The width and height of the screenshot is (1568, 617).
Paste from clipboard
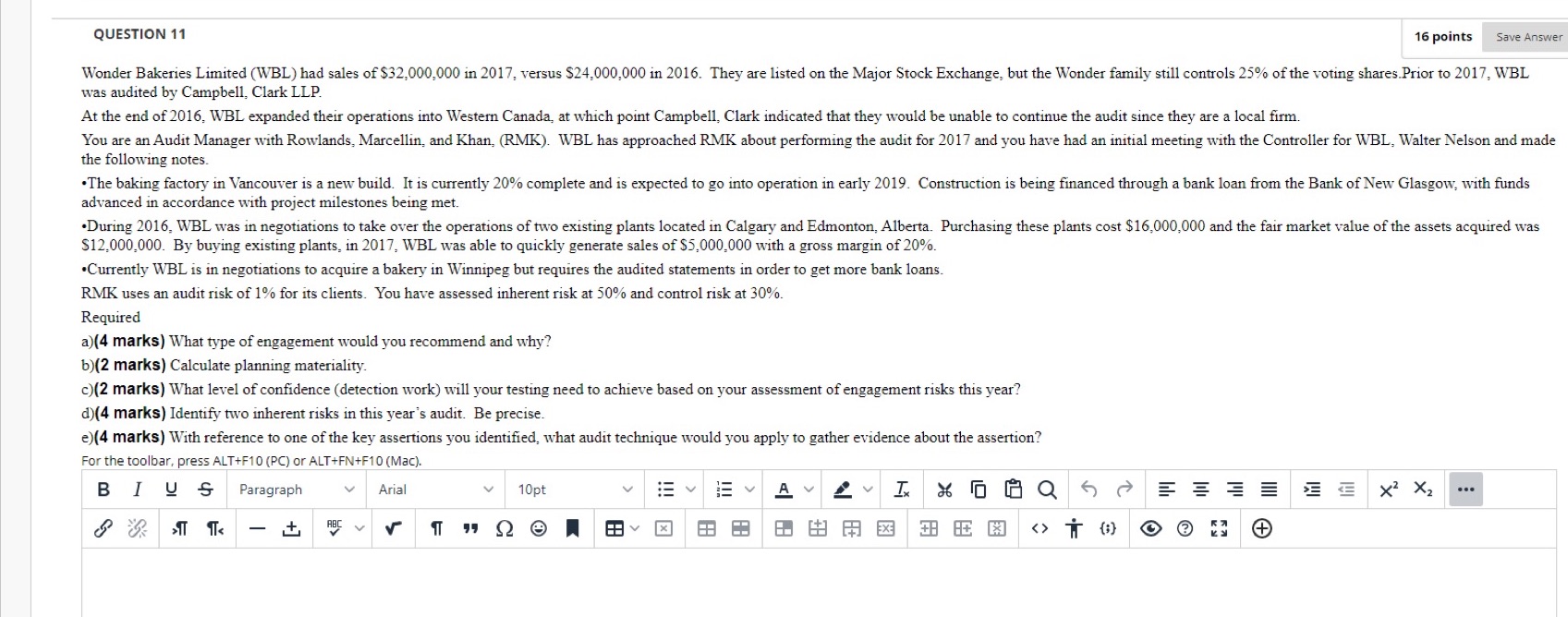tap(1014, 490)
